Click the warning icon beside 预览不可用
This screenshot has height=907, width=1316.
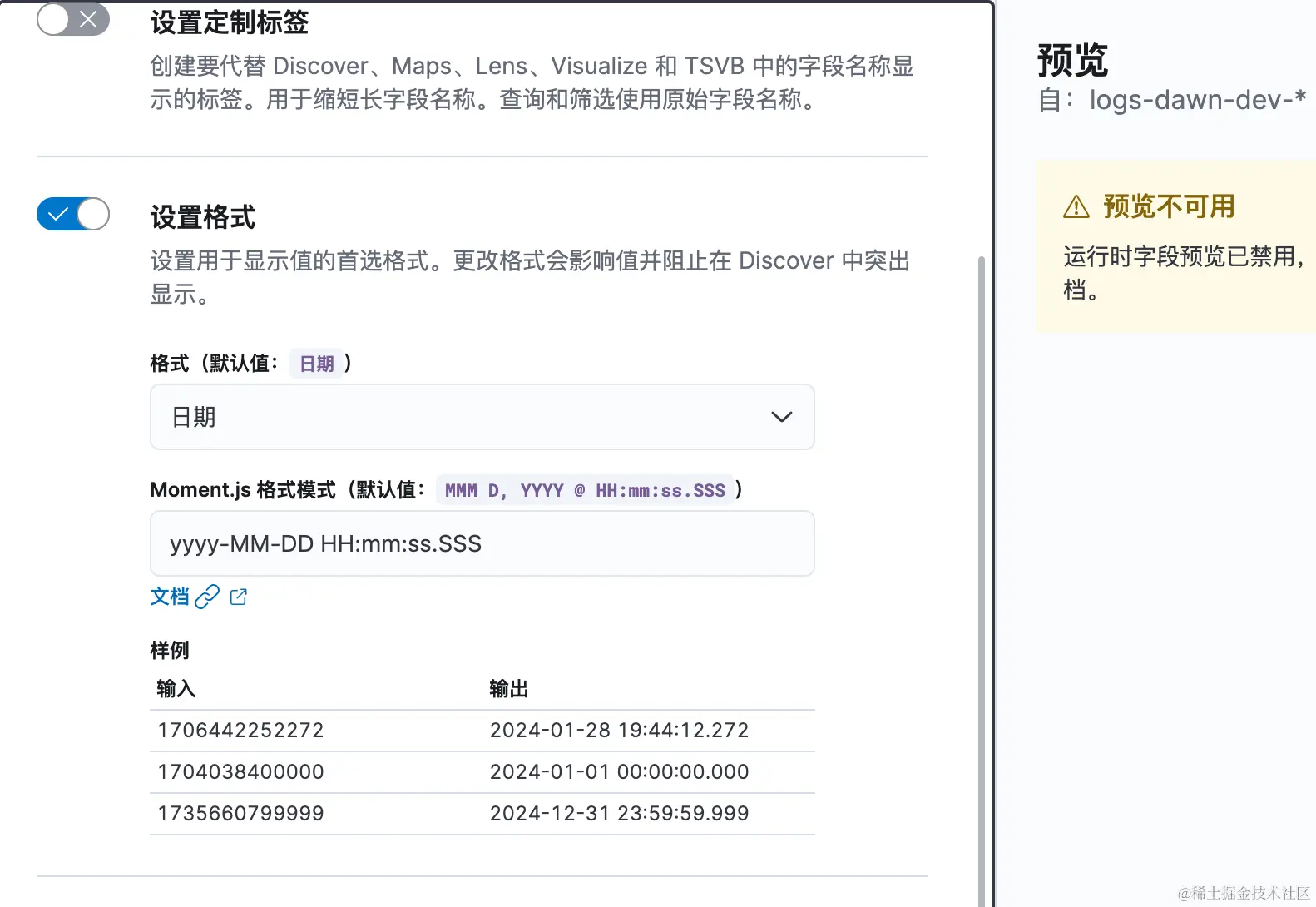[x=1076, y=206]
